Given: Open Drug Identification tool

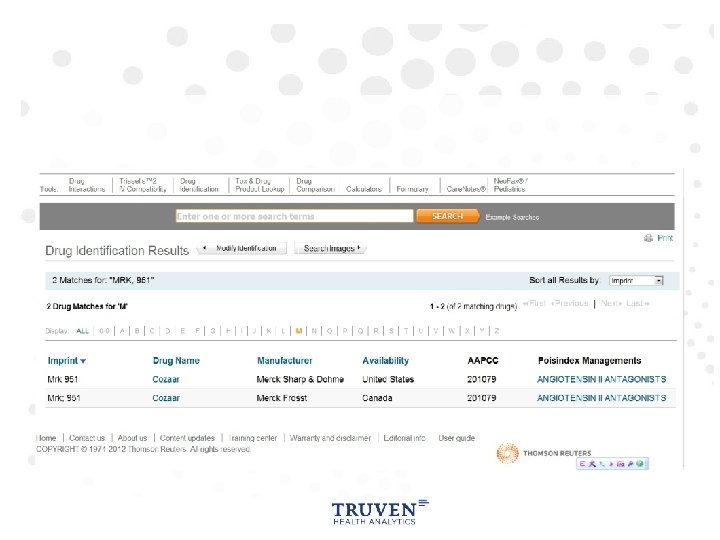Looking at the screenshot, I should point(199,185).
